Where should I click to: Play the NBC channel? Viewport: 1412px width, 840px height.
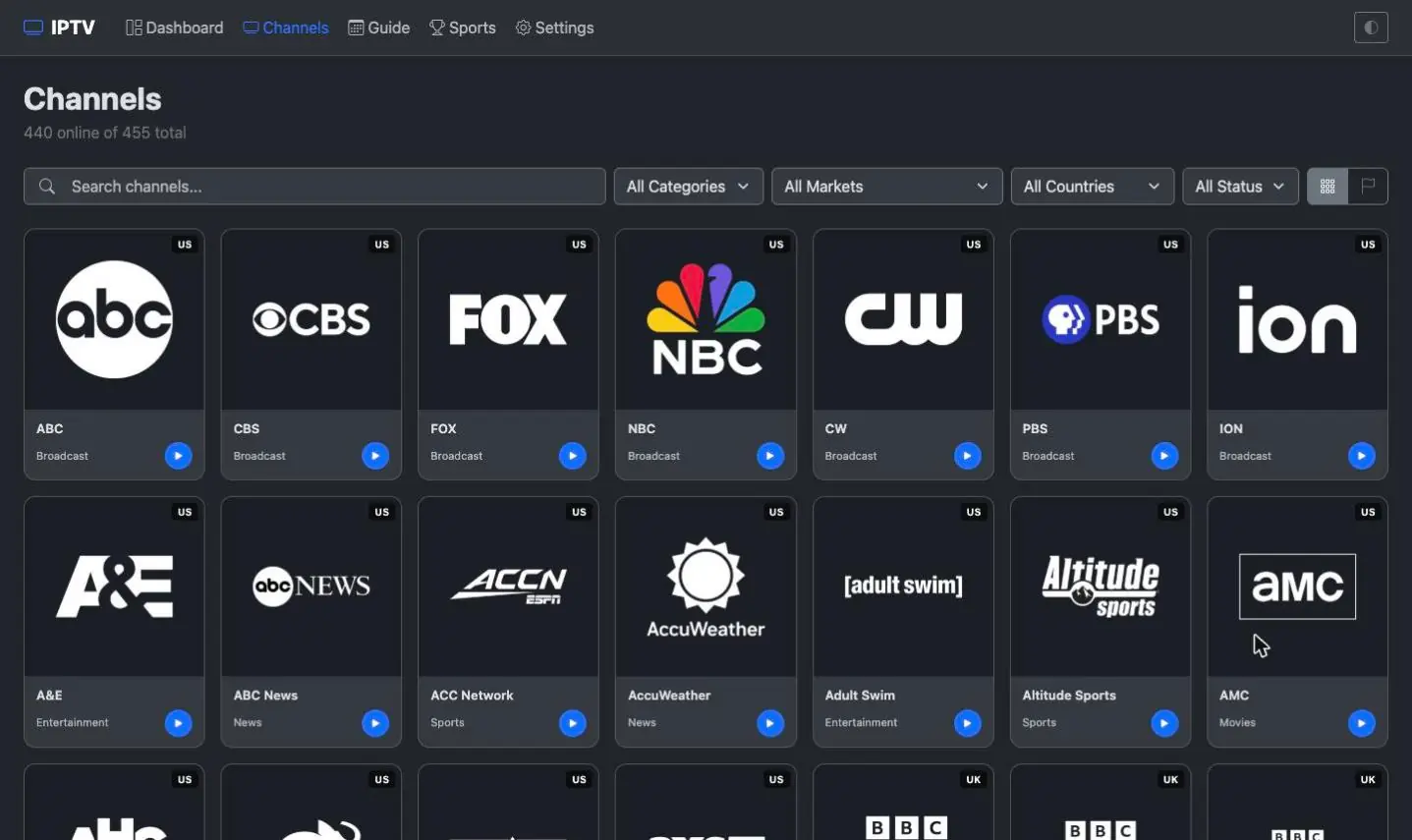(x=770, y=456)
